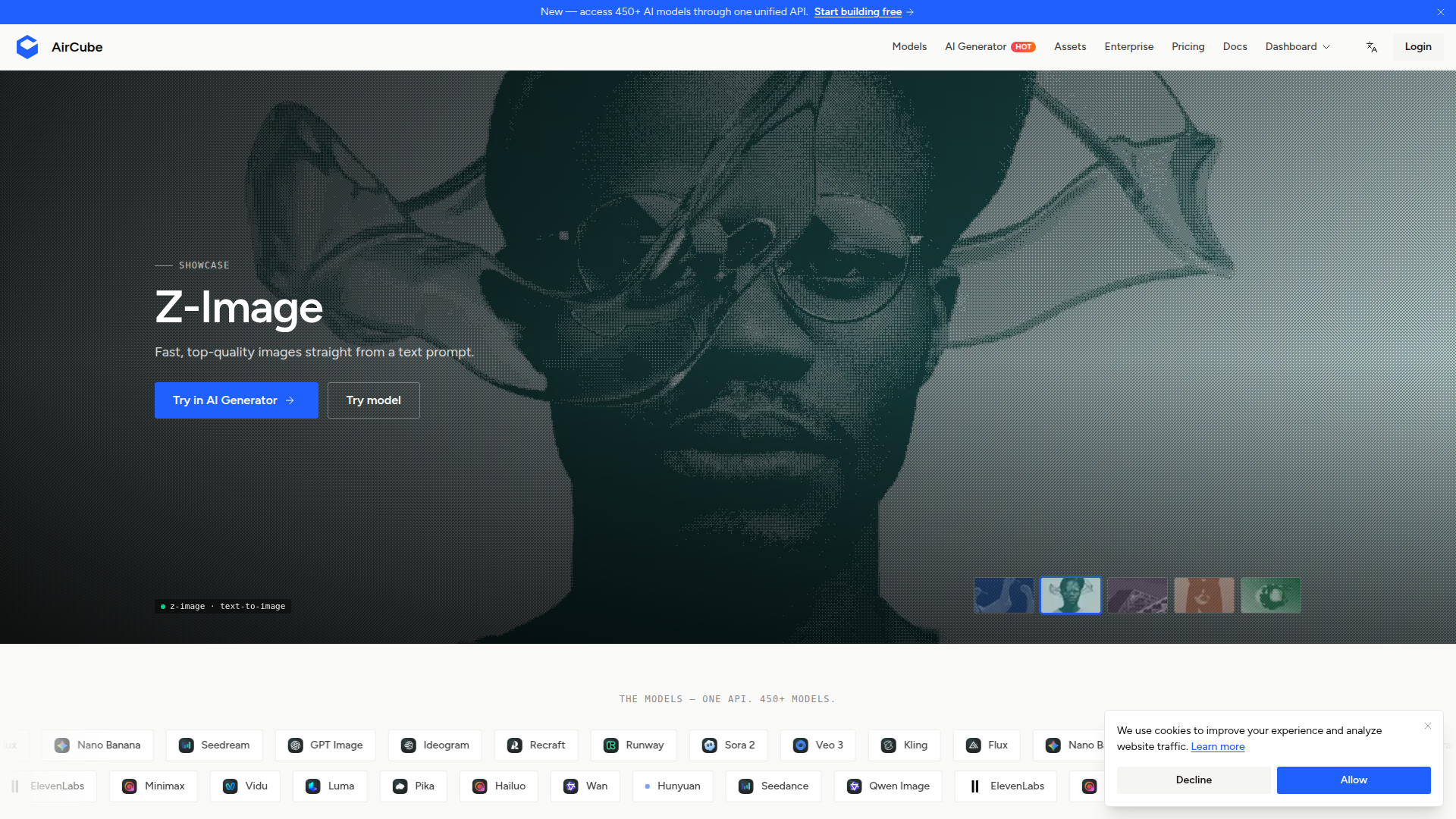Click the Minimax model icon
The height and width of the screenshot is (819, 1456).
(129, 786)
